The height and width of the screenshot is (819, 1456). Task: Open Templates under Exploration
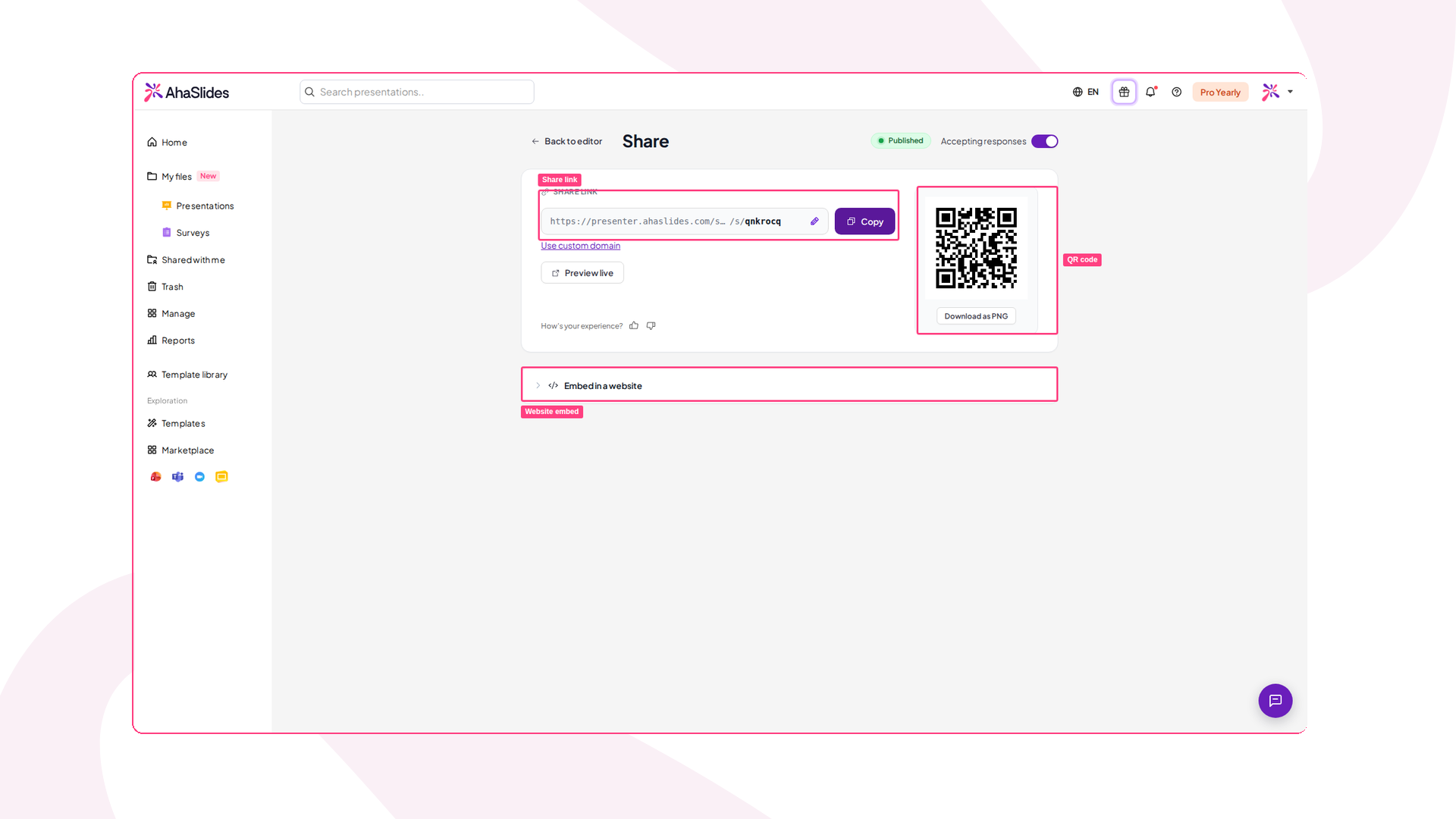(x=176, y=423)
